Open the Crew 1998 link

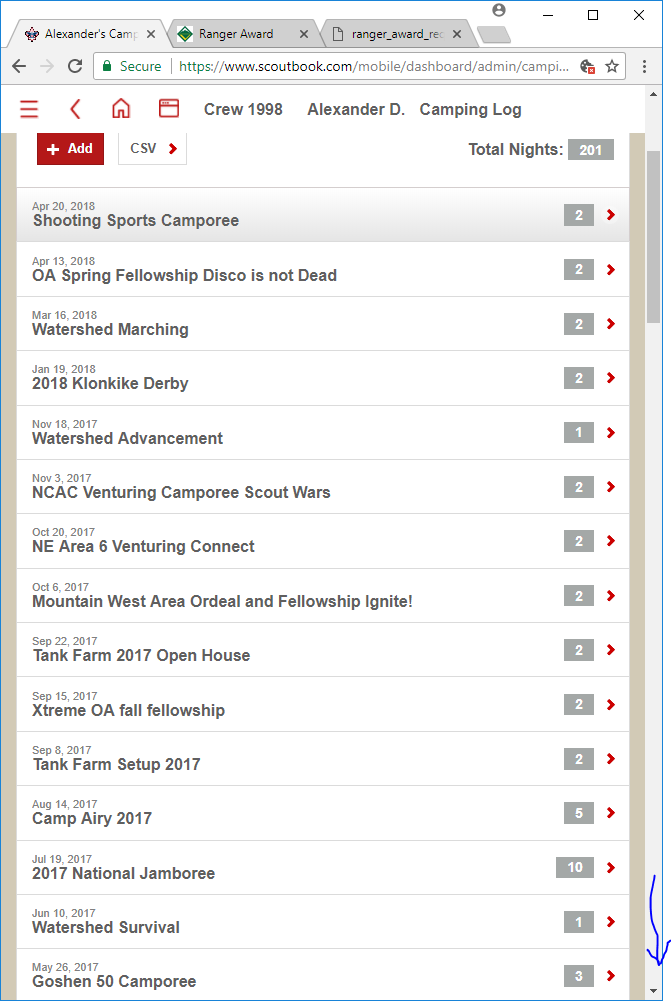(243, 109)
